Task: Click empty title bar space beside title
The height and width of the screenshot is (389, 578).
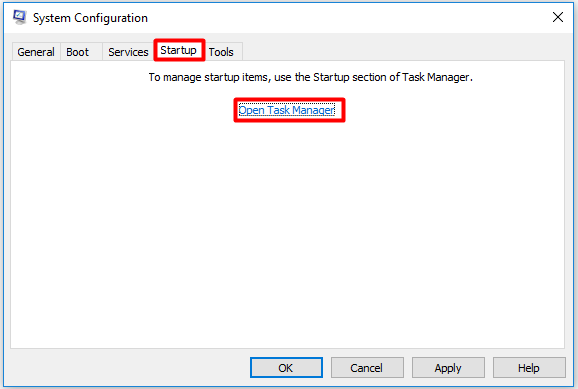Action: (347, 17)
